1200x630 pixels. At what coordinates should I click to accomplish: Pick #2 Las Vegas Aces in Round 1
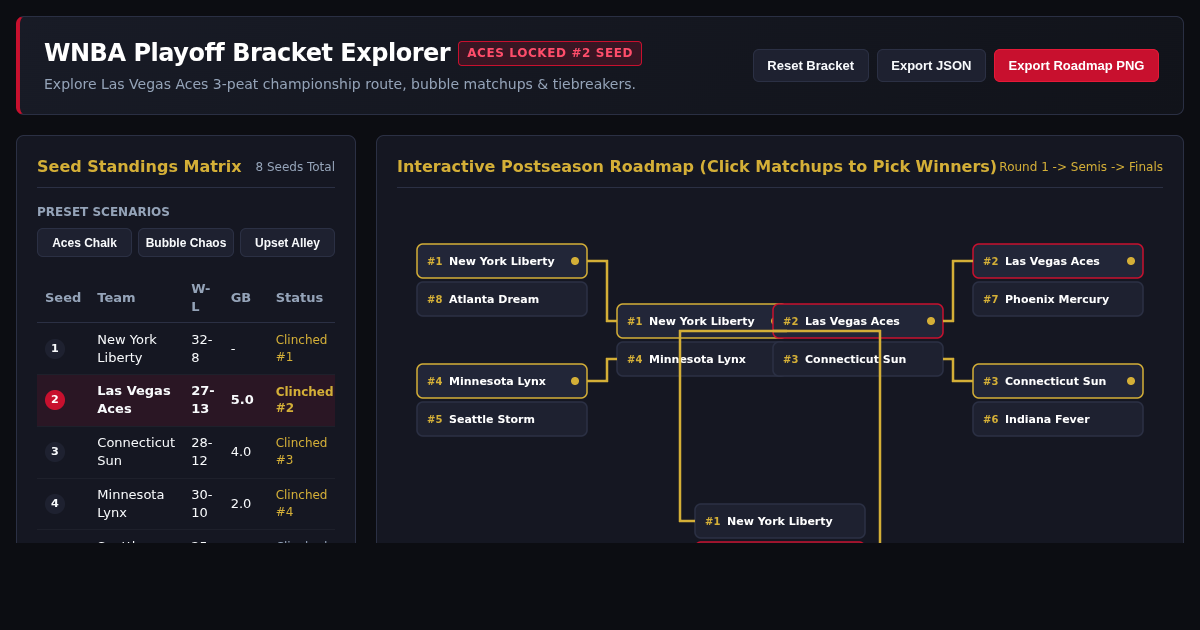pyautogui.click(x=1058, y=261)
